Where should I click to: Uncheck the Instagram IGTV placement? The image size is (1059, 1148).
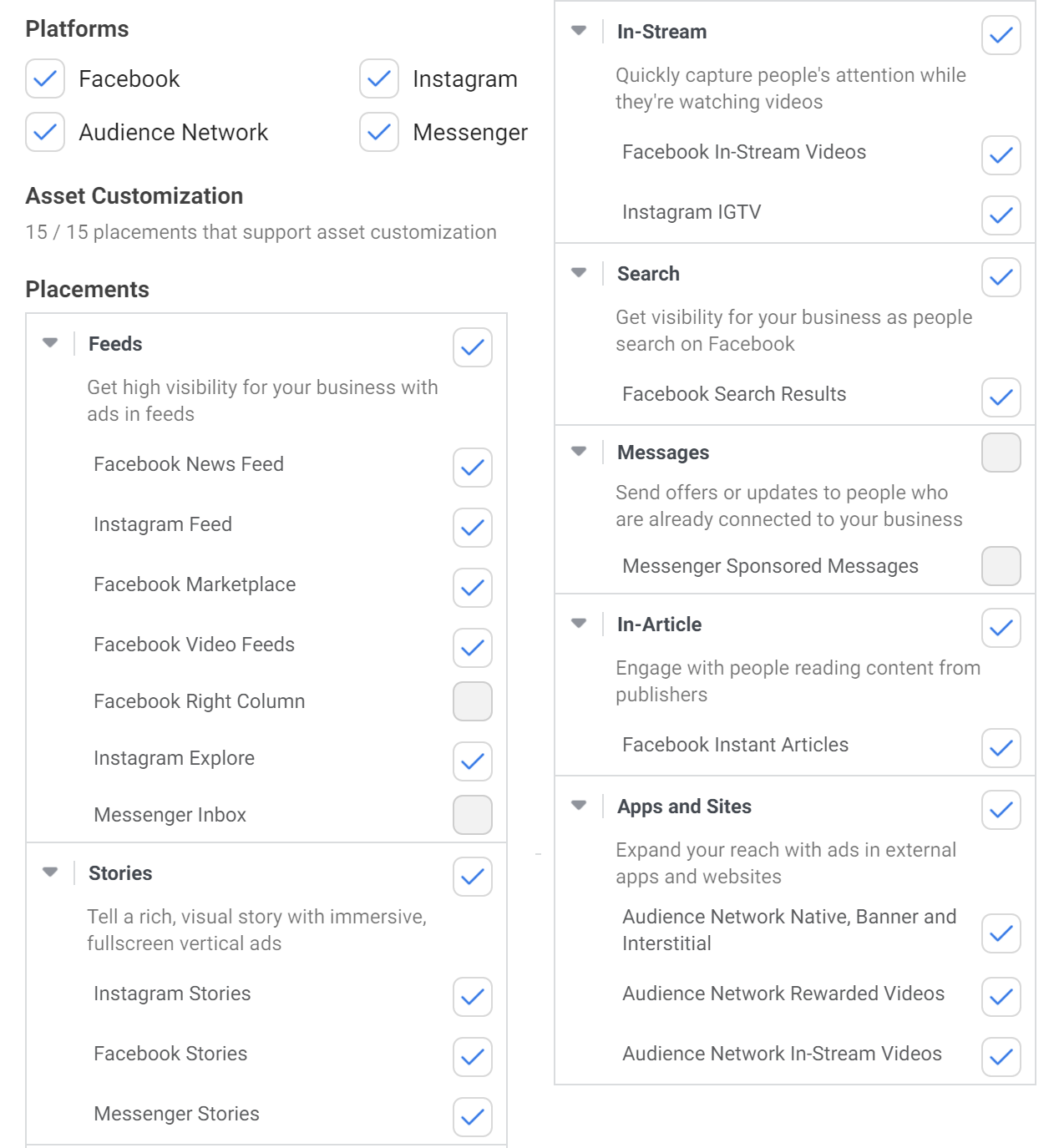[x=1001, y=215]
